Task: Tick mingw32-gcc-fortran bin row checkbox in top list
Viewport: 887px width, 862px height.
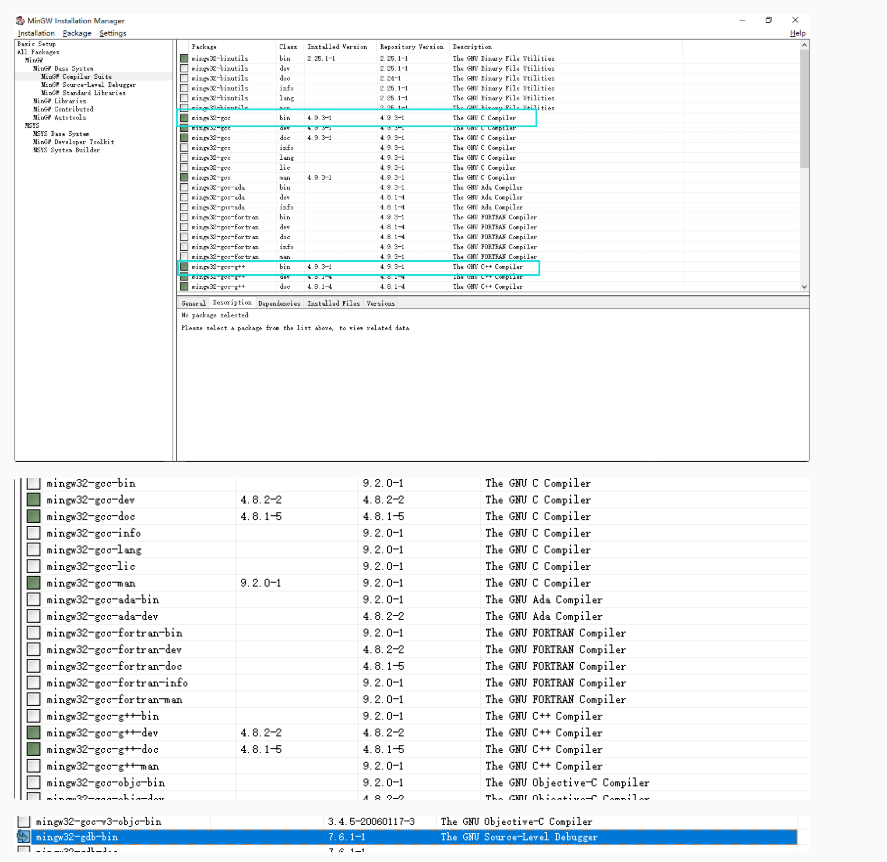Action: pos(184,217)
